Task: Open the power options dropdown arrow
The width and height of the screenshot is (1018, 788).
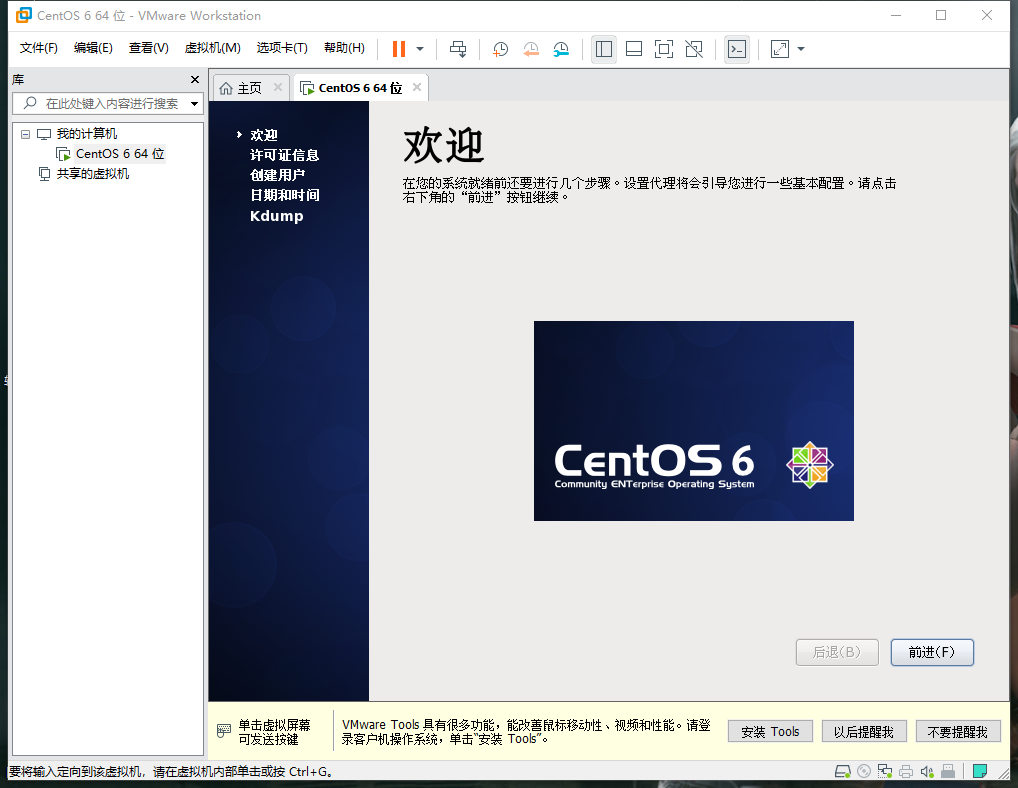Action: tap(420, 49)
